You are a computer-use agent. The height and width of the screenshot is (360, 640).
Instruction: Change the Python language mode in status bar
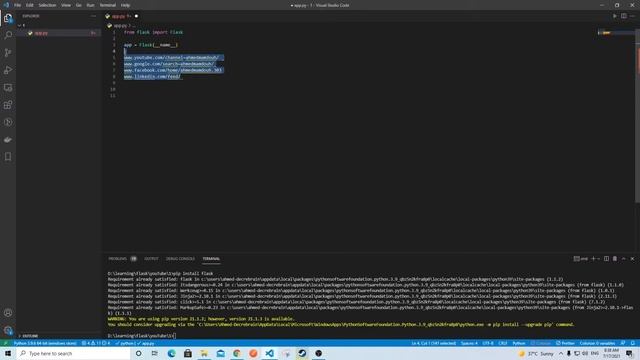click(519, 343)
